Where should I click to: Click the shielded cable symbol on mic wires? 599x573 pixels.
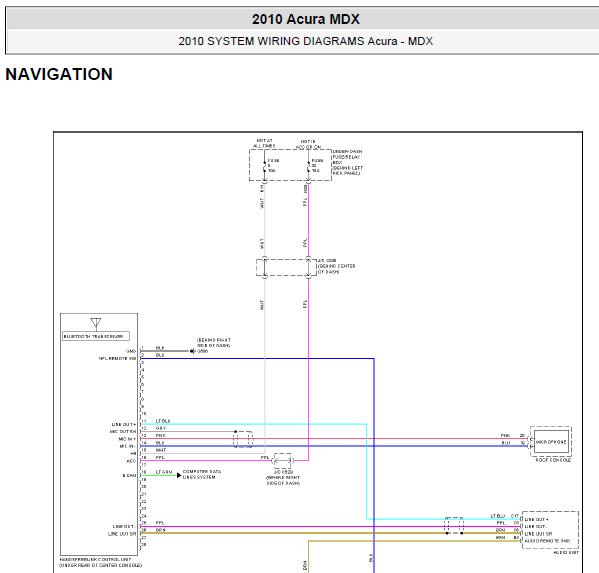coord(243,439)
